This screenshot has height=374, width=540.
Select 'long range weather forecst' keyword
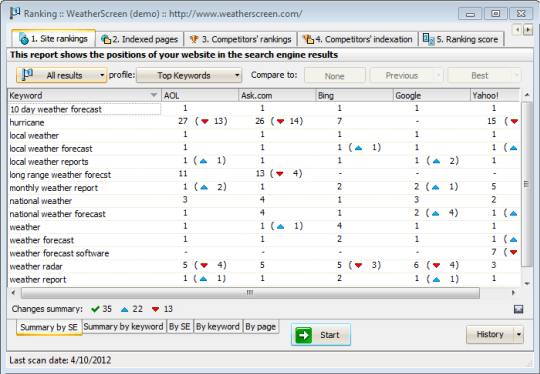pos(60,175)
